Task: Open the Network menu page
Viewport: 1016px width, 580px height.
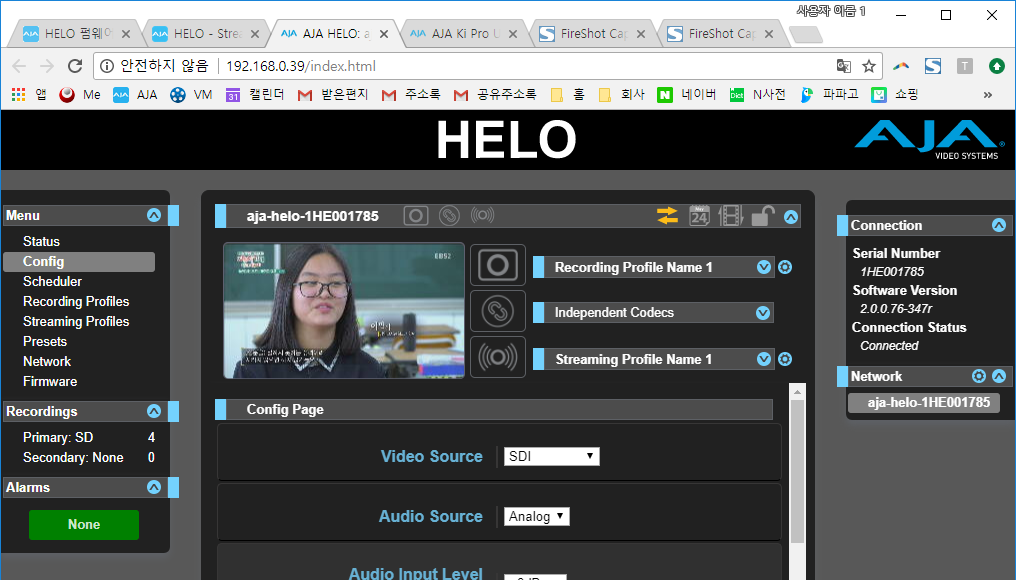Action: [47, 362]
